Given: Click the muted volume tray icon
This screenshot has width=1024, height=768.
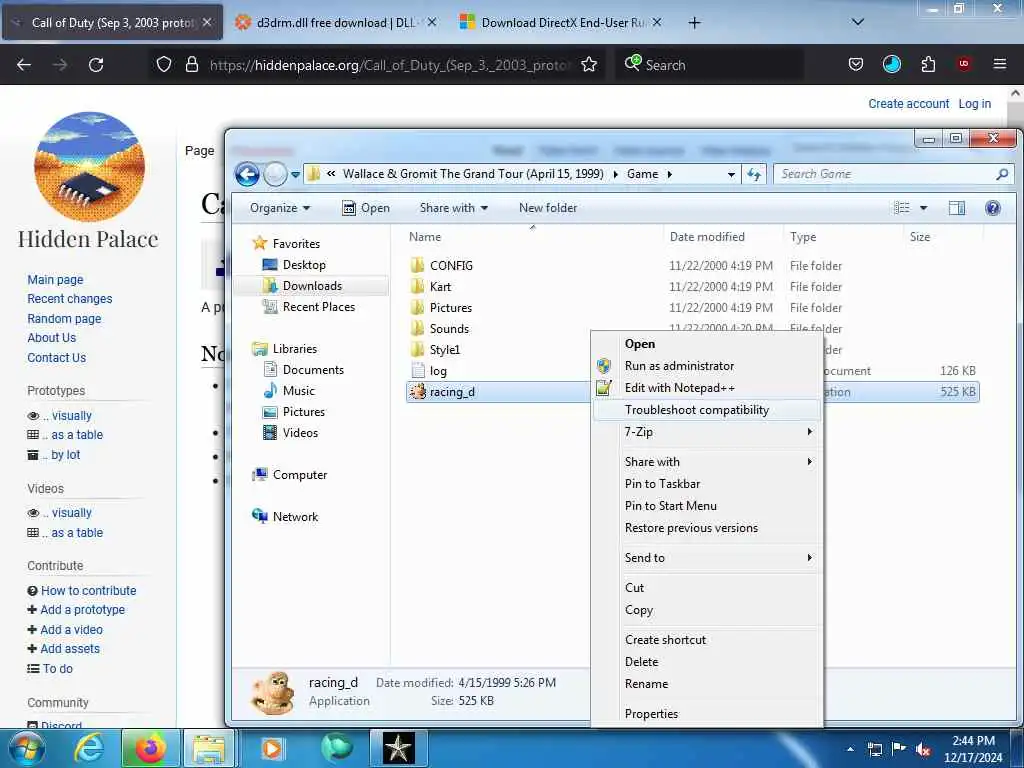Looking at the screenshot, I should pos(923,750).
